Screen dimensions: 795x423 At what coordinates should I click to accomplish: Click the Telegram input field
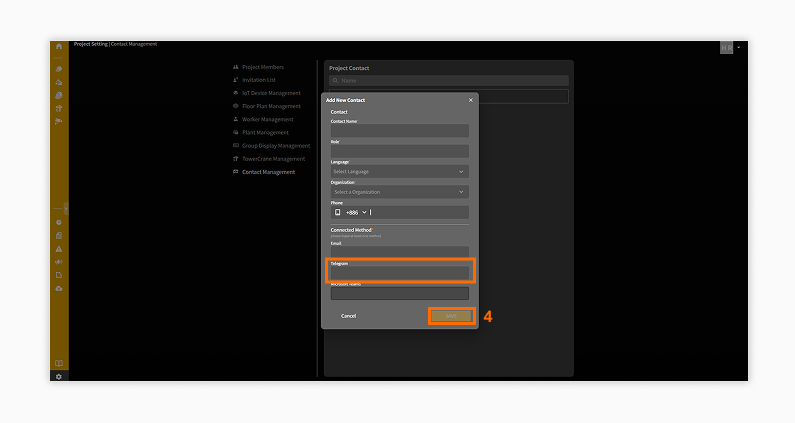pyautogui.click(x=399, y=272)
